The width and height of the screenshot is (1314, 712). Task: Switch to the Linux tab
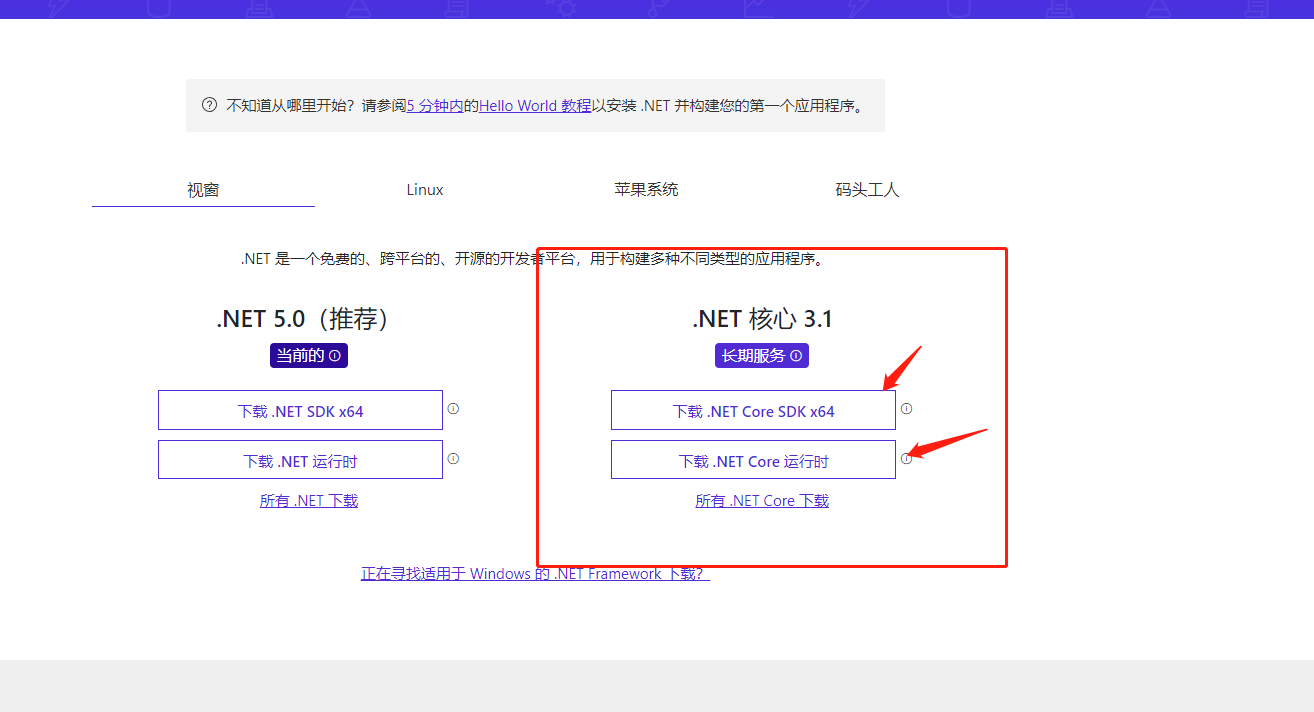tap(425, 189)
